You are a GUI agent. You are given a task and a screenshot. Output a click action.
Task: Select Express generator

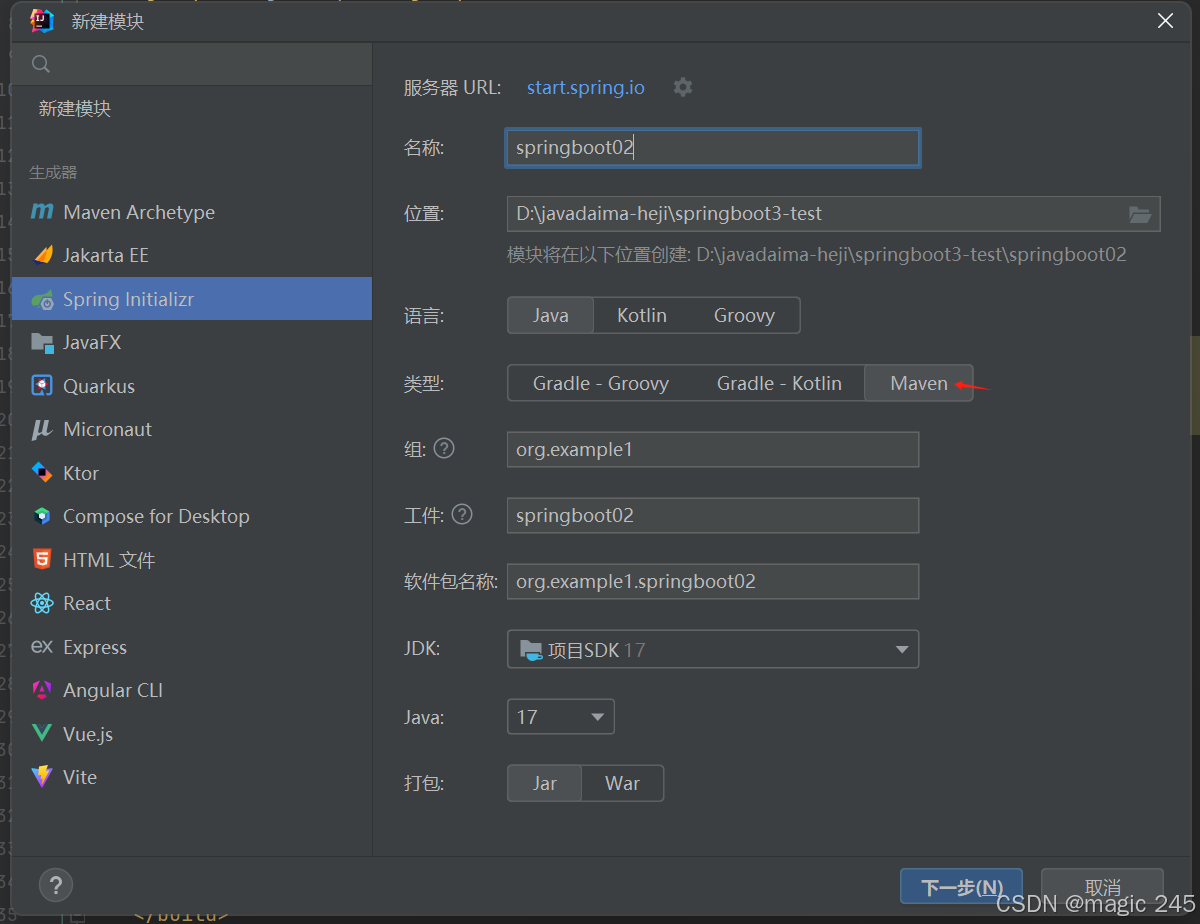[192, 647]
